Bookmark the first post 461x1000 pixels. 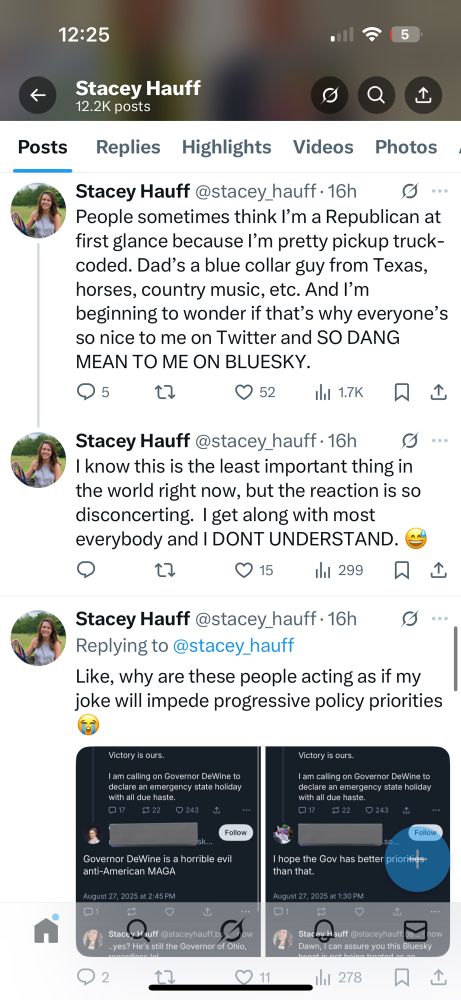pyautogui.click(x=401, y=392)
